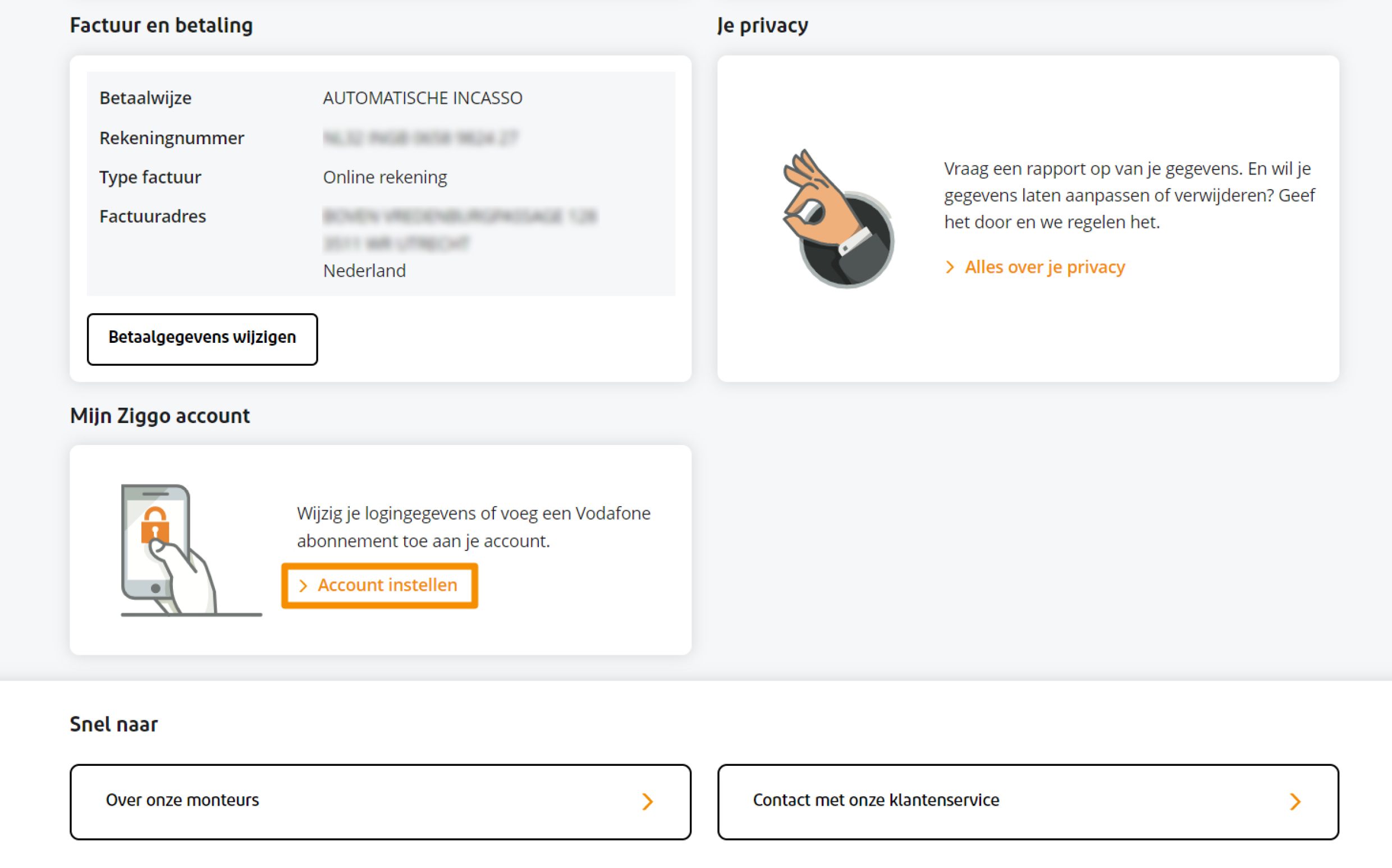The image size is (1392, 868).
Task: Open Betaalgegevens wijzigen
Action: pyautogui.click(x=202, y=338)
